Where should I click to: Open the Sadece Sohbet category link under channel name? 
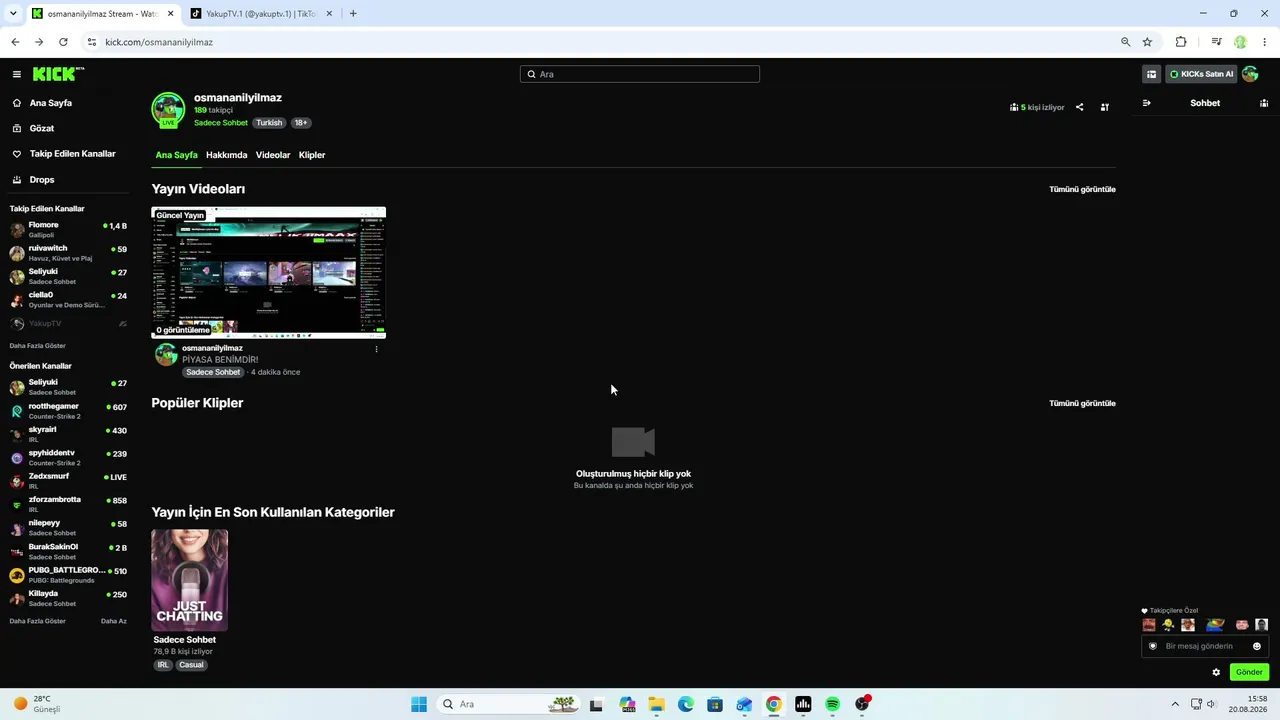221,123
